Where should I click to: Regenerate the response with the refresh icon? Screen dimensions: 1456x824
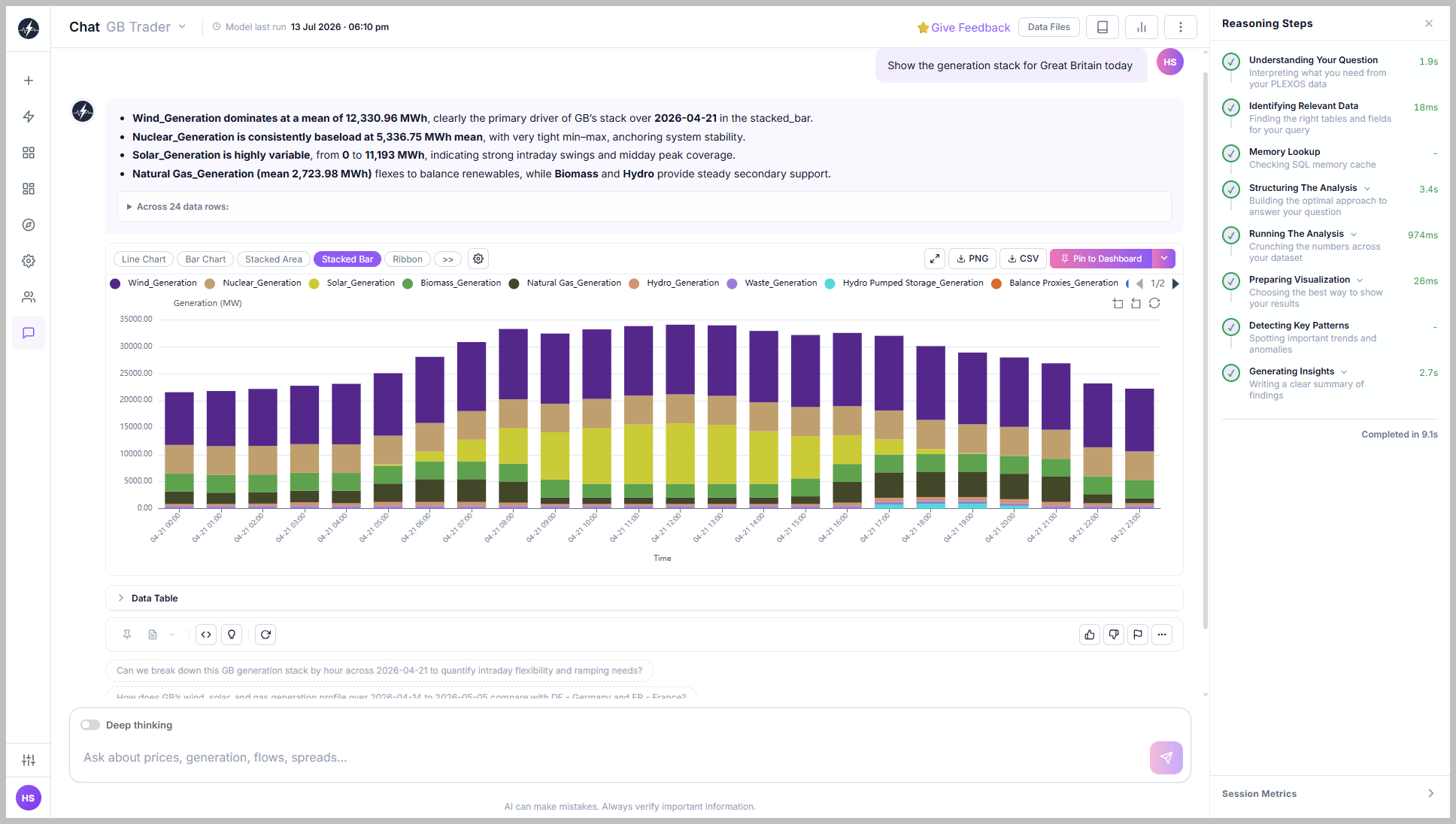click(265, 635)
